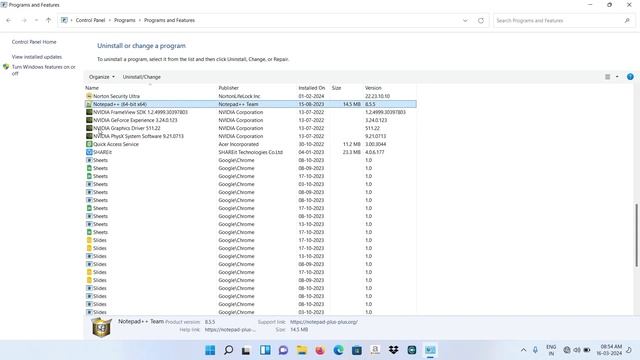Sort by the Publisher column header
Image resolution: width=640 pixels, height=360 pixels.
229,88
